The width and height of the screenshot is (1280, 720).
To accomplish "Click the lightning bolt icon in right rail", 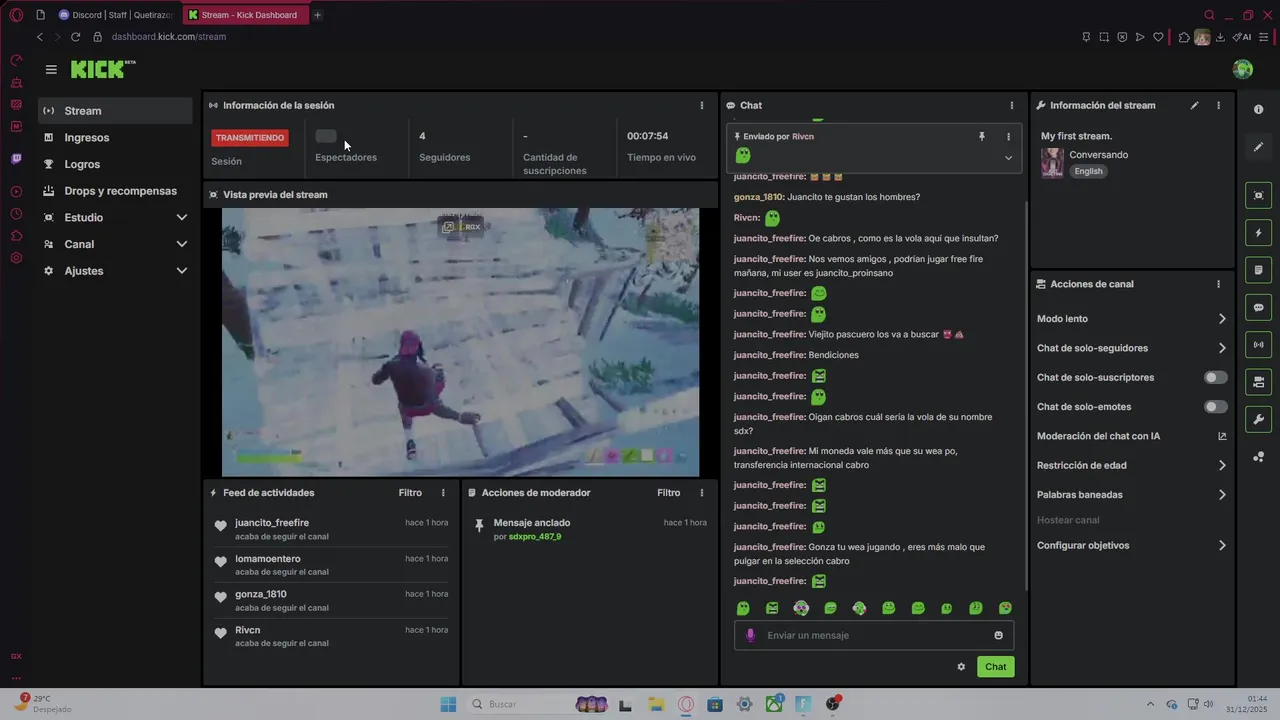I will tap(1259, 233).
